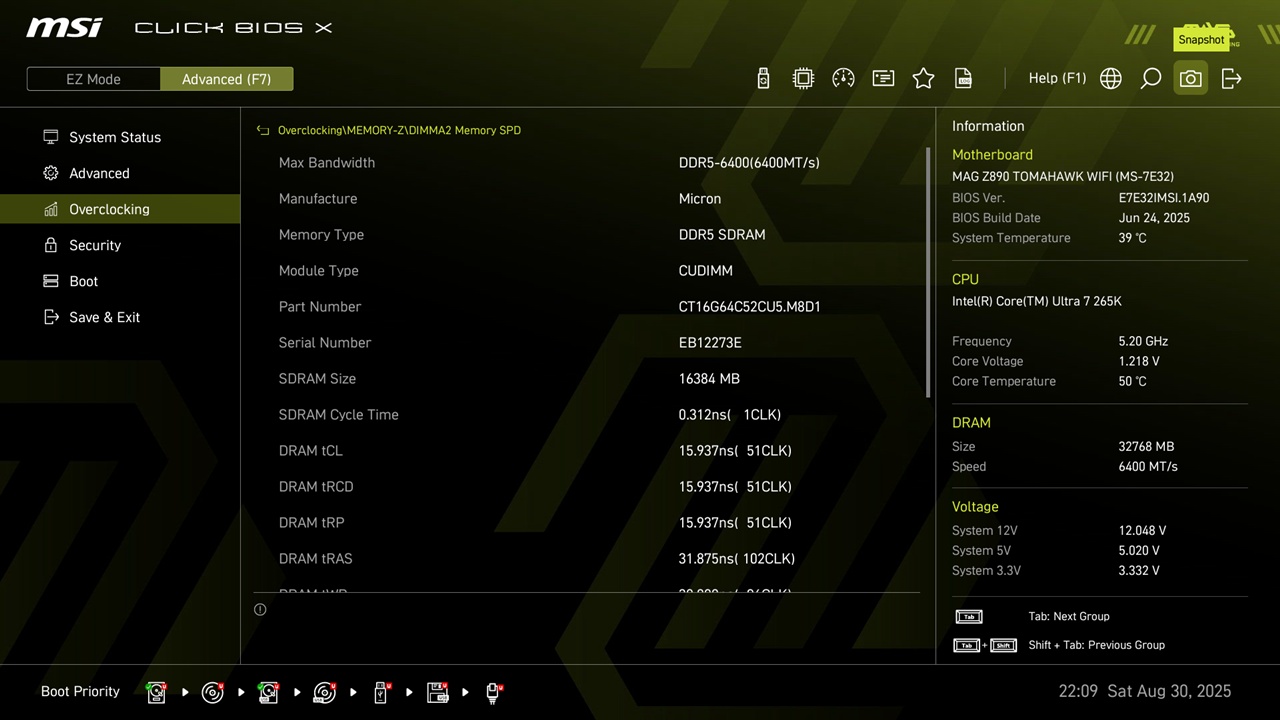
Task: Click the DRAM tRAS value 31.875ns
Action: pos(737,559)
